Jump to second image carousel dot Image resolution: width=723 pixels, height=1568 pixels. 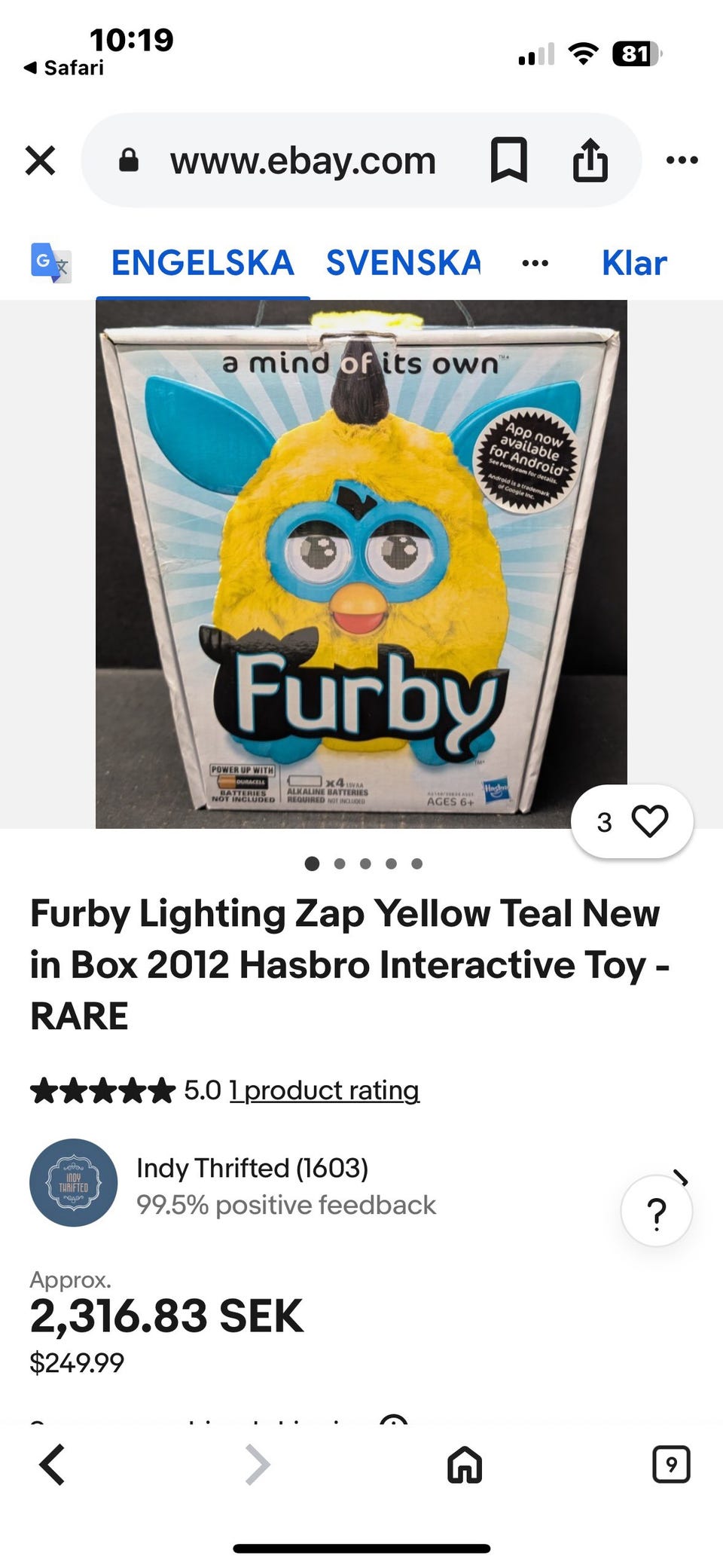pyautogui.click(x=340, y=863)
